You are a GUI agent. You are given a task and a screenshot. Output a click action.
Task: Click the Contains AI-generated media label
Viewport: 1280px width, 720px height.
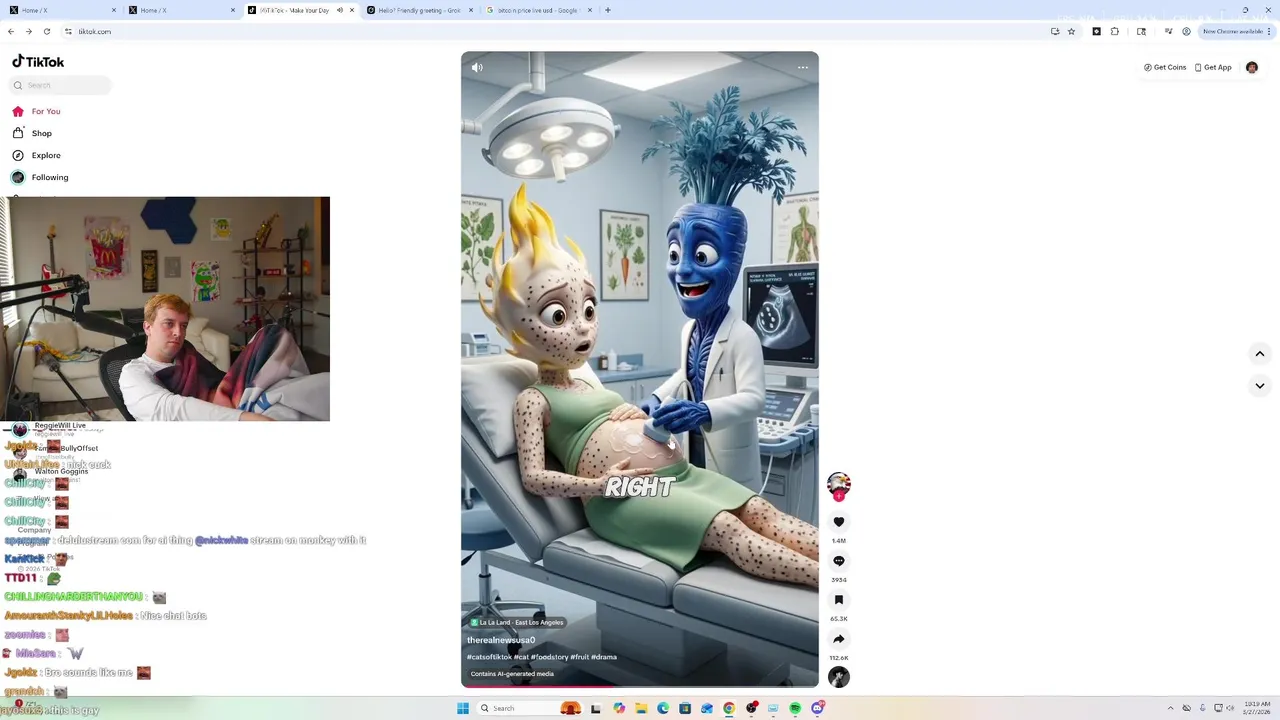(512, 674)
